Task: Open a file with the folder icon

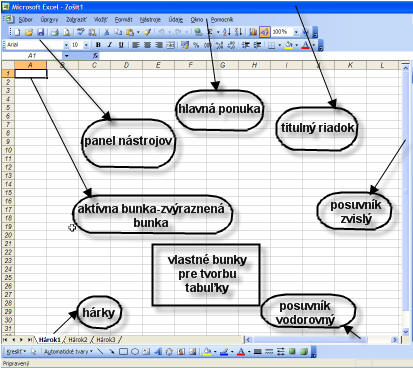Action: (x=29, y=32)
